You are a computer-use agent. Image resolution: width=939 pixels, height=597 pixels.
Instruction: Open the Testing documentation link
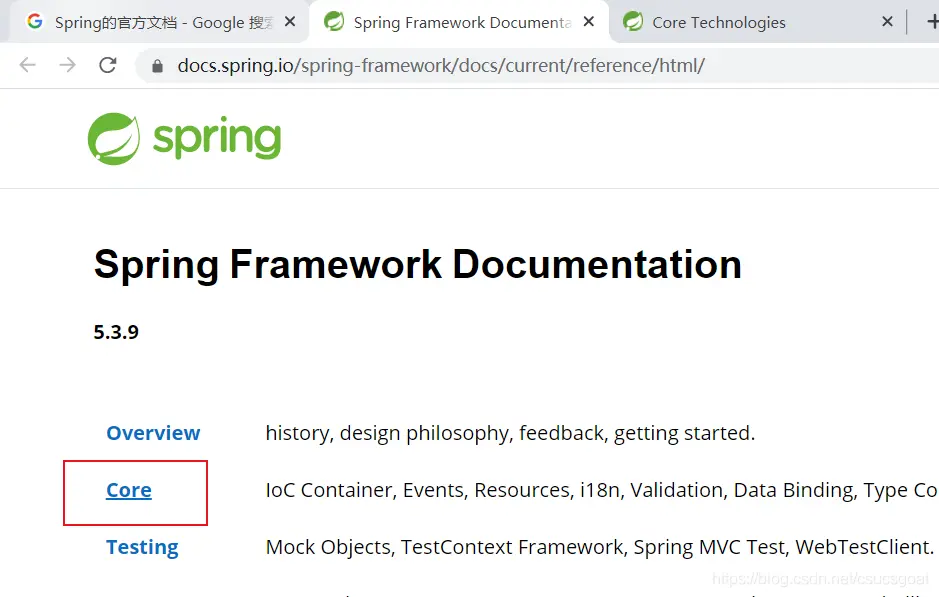[x=142, y=547]
